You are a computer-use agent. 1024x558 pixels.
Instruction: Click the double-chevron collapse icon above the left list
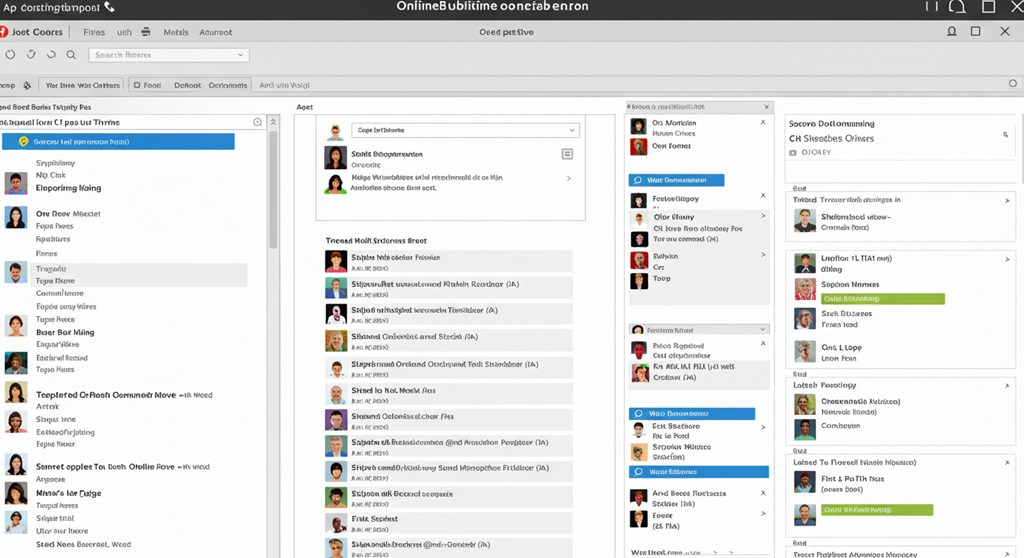[x=274, y=122]
